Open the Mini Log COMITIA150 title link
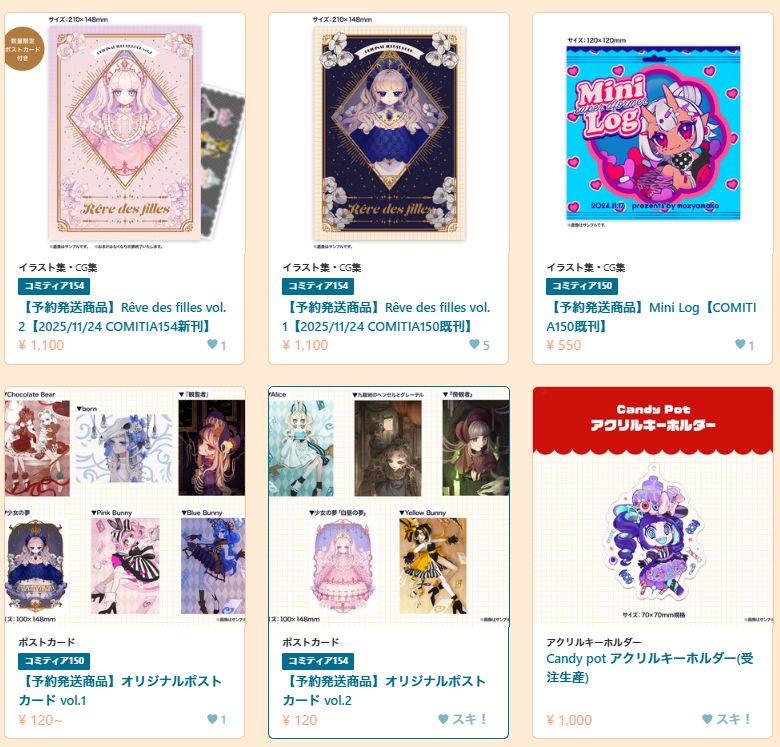 click(x=651, y=317)
